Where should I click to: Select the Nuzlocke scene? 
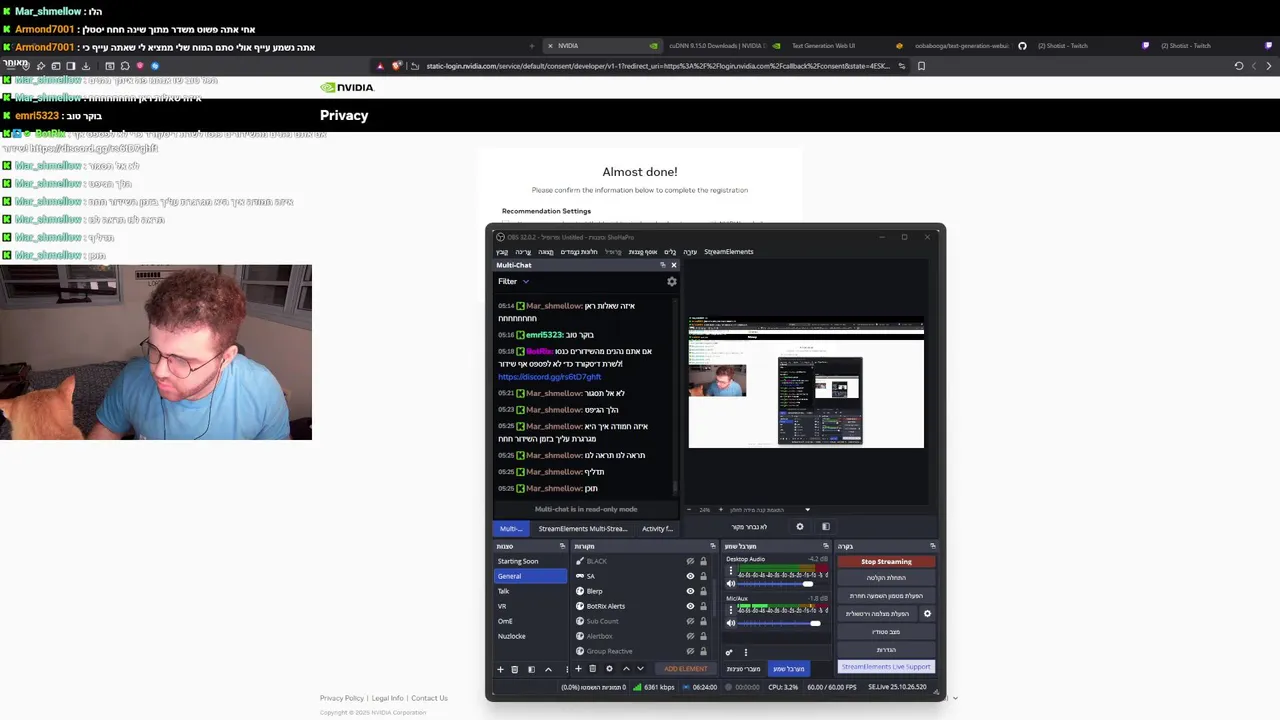click(531, 636)
